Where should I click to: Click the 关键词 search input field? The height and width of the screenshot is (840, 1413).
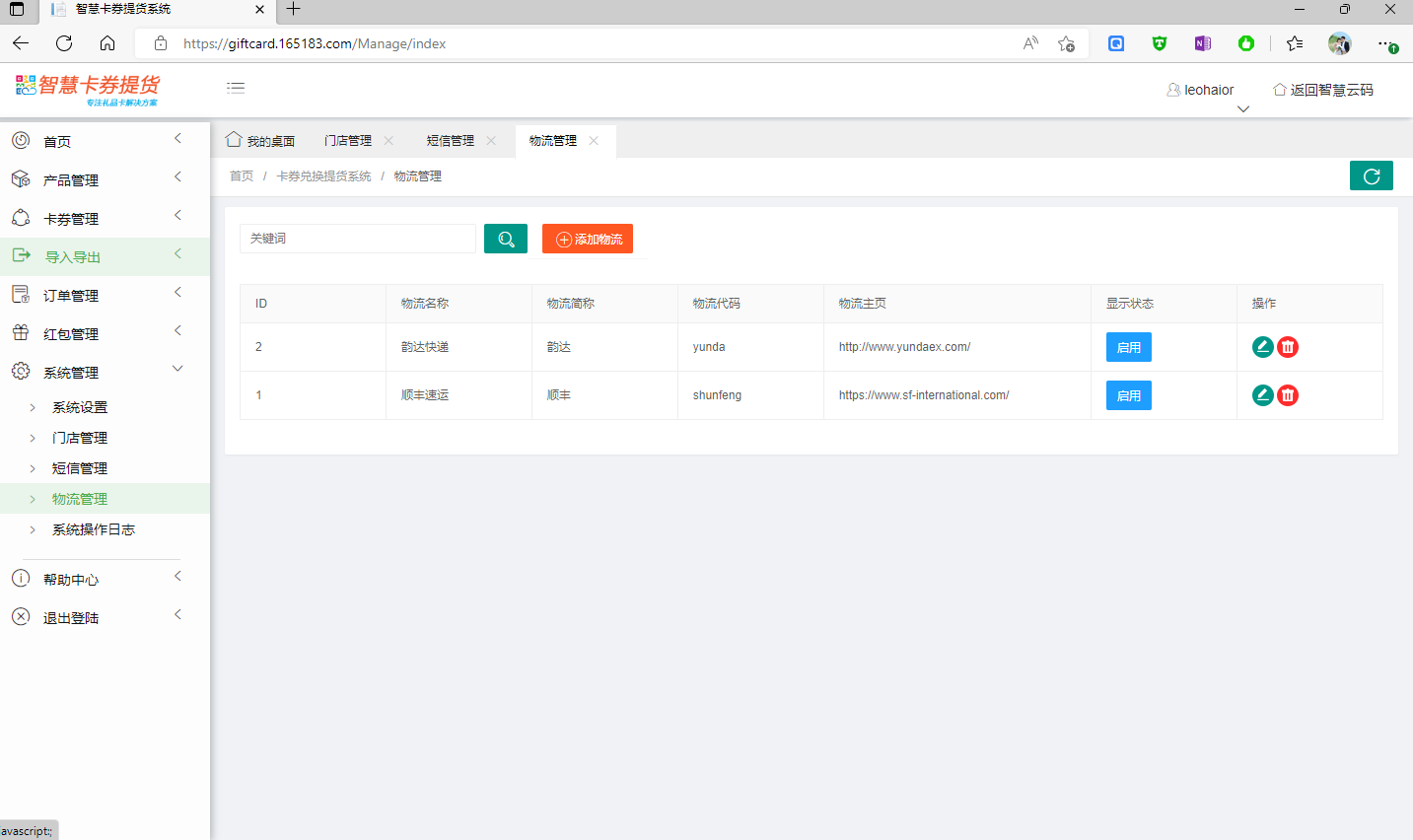357,239
